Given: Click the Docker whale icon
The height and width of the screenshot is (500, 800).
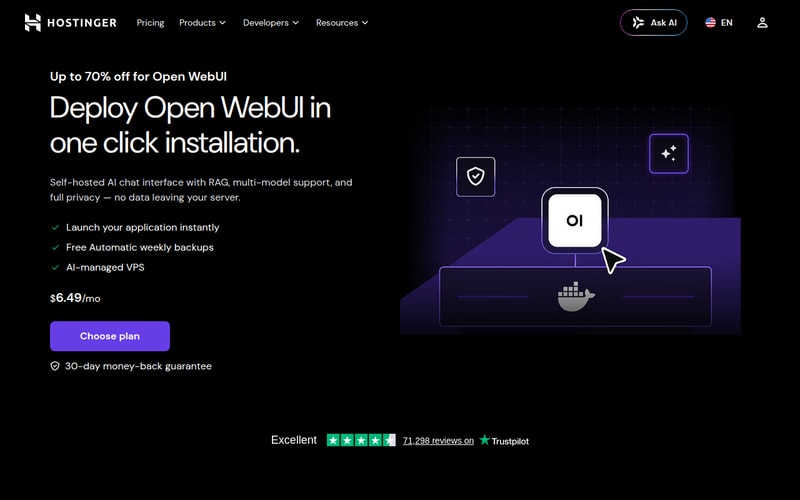Looking at the screenshot, I should click(x=576, y=296).
